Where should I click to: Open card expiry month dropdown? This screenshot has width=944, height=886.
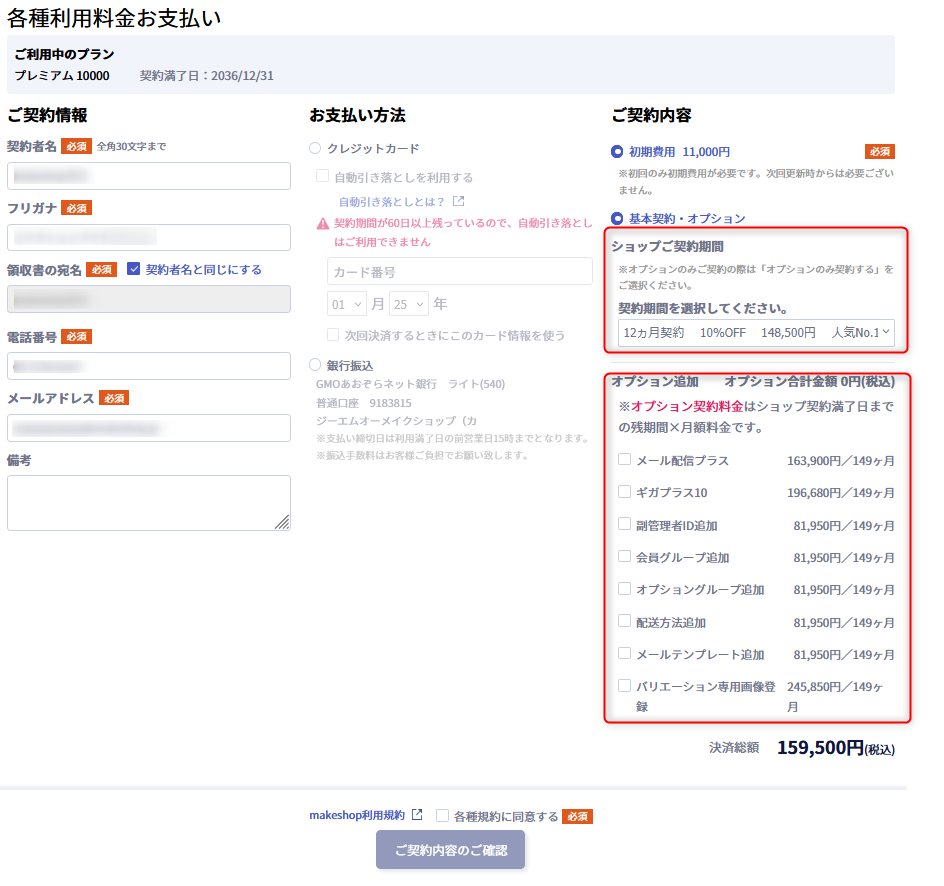coord(348,303)
